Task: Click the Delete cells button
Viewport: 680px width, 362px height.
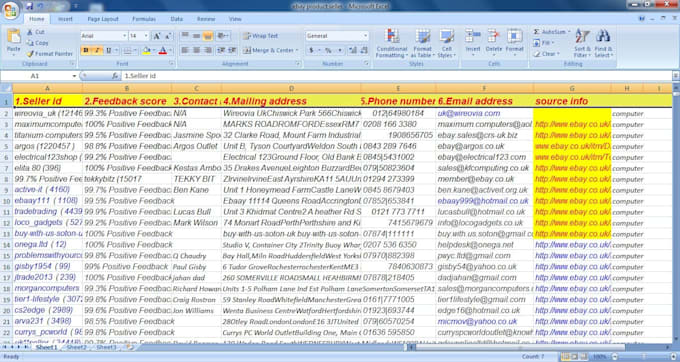Action: coord(494,43)
